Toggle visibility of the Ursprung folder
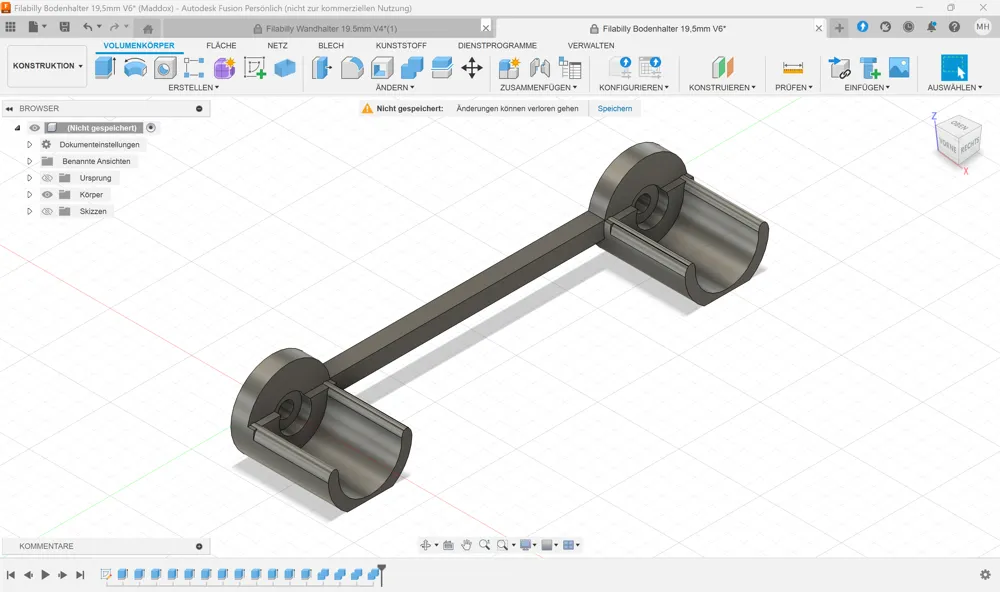 [x=47, y=178]
